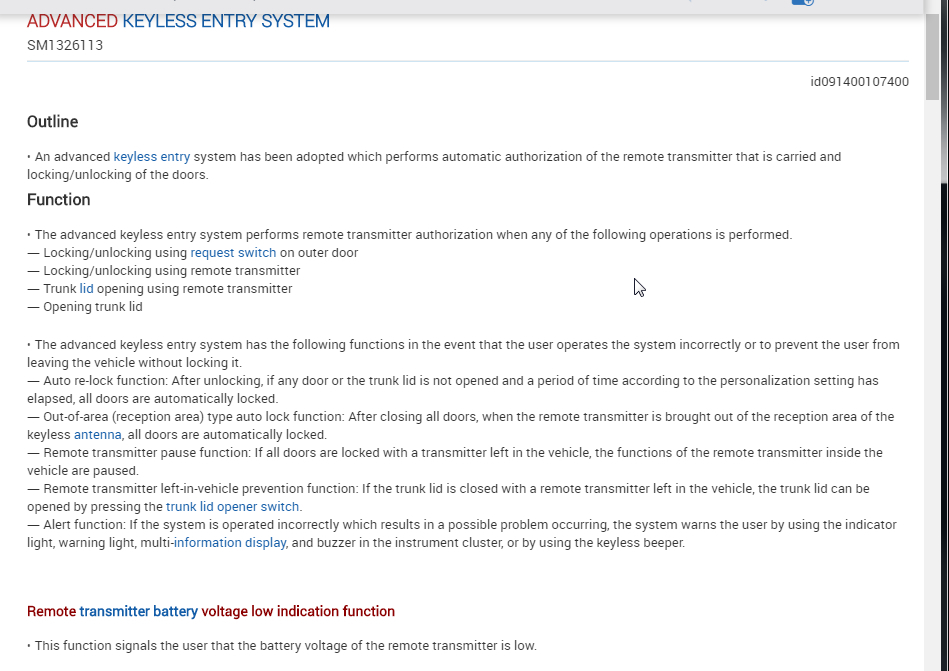Viewport: 949px width, 671px height.
Task: Follow the 'antenna' link
Action: 97,435
